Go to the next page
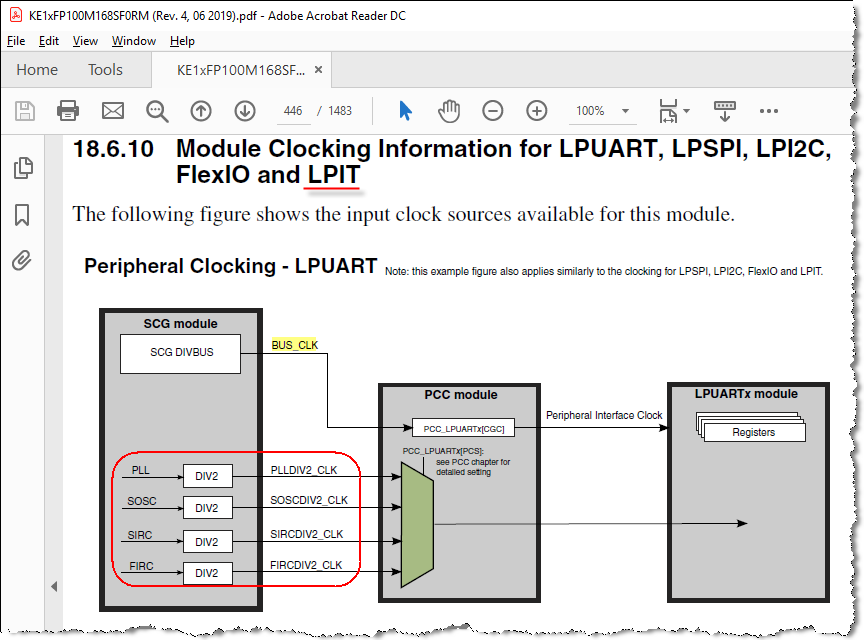The image size is (864, 640). [x=245, y=111]
